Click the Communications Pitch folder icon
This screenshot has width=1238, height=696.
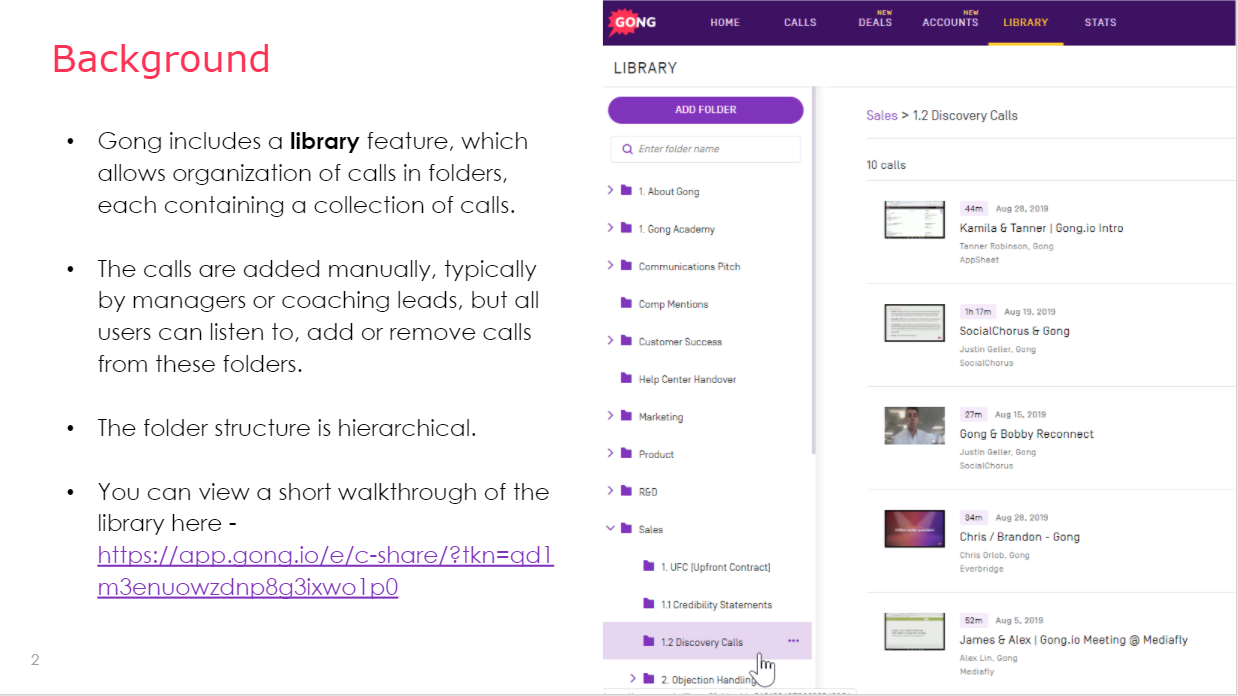pos(627,266)
